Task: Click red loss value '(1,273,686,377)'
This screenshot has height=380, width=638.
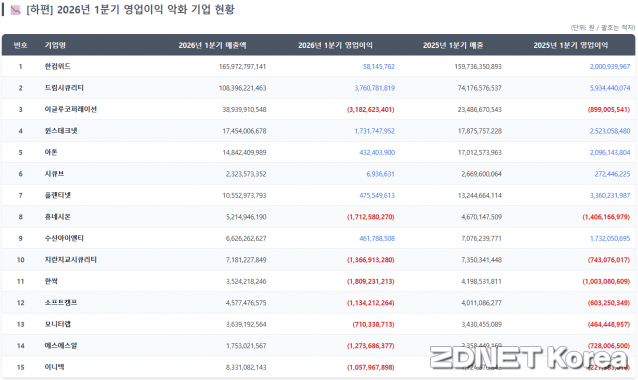Action: click(x=371, y=346)
